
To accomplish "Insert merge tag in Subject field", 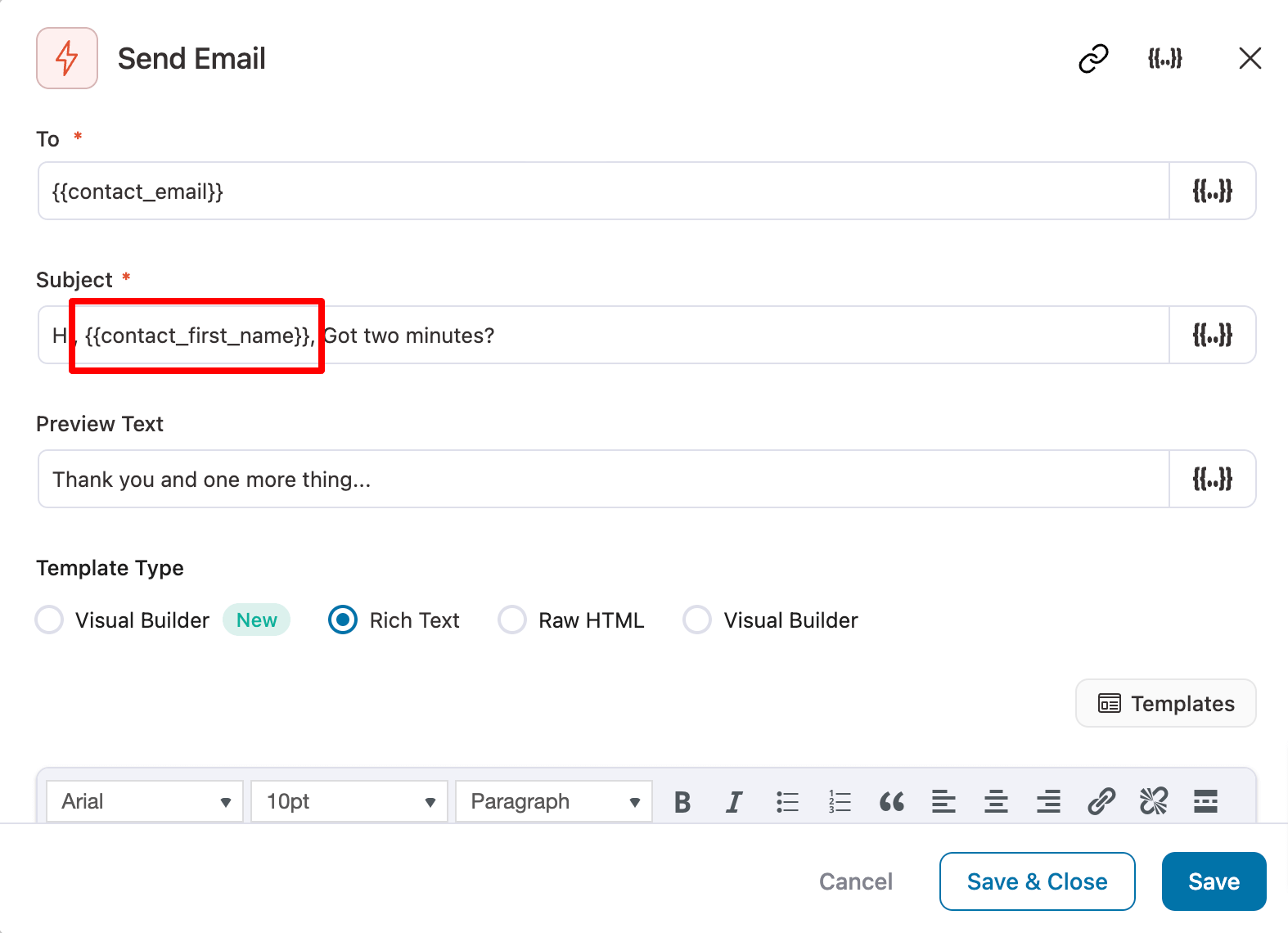I will coord(1212,336).
